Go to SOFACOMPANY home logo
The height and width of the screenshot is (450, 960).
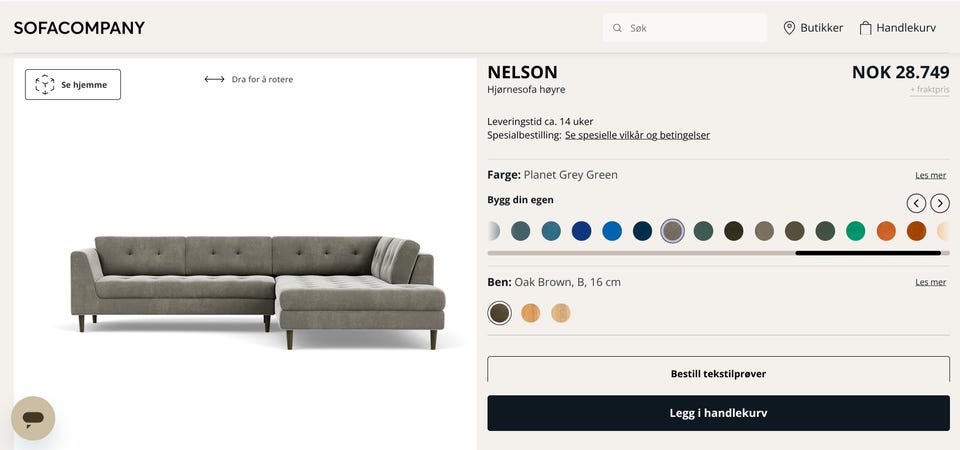[x=79, y=28]
